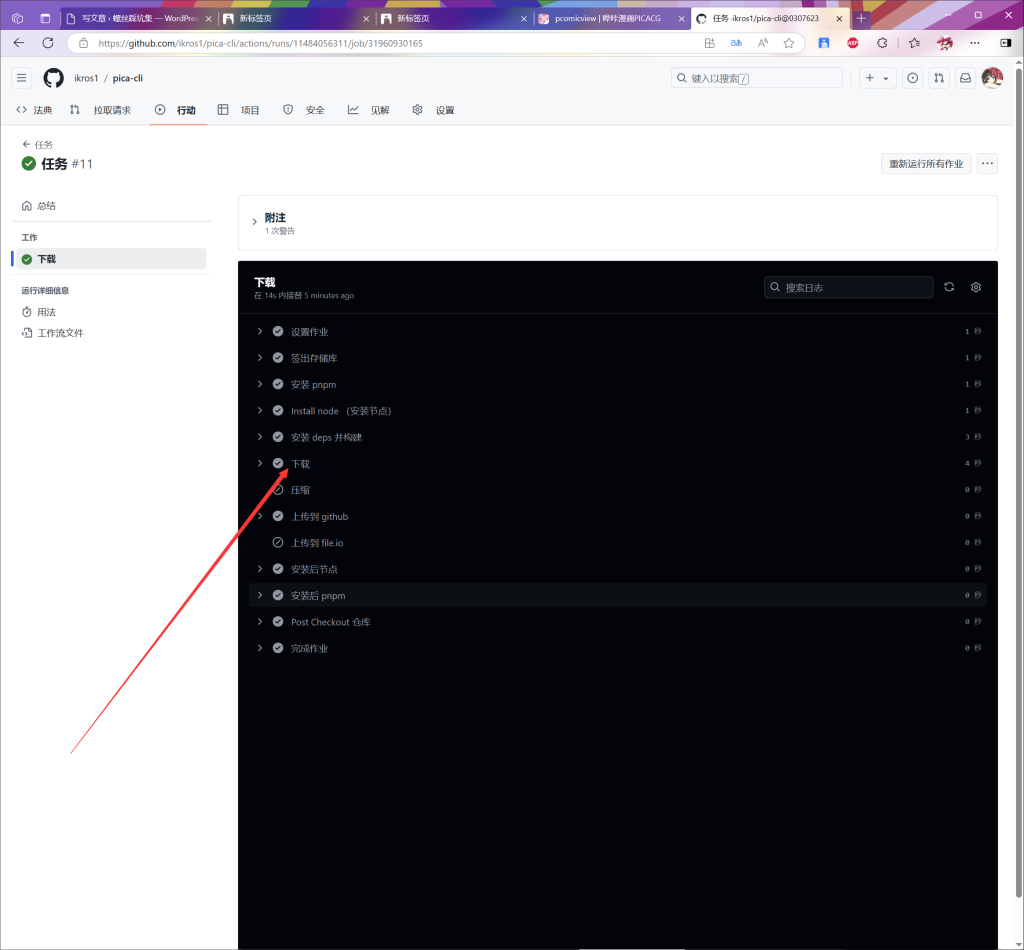Focus the 搜索日志 log search field

click(848, 287)
